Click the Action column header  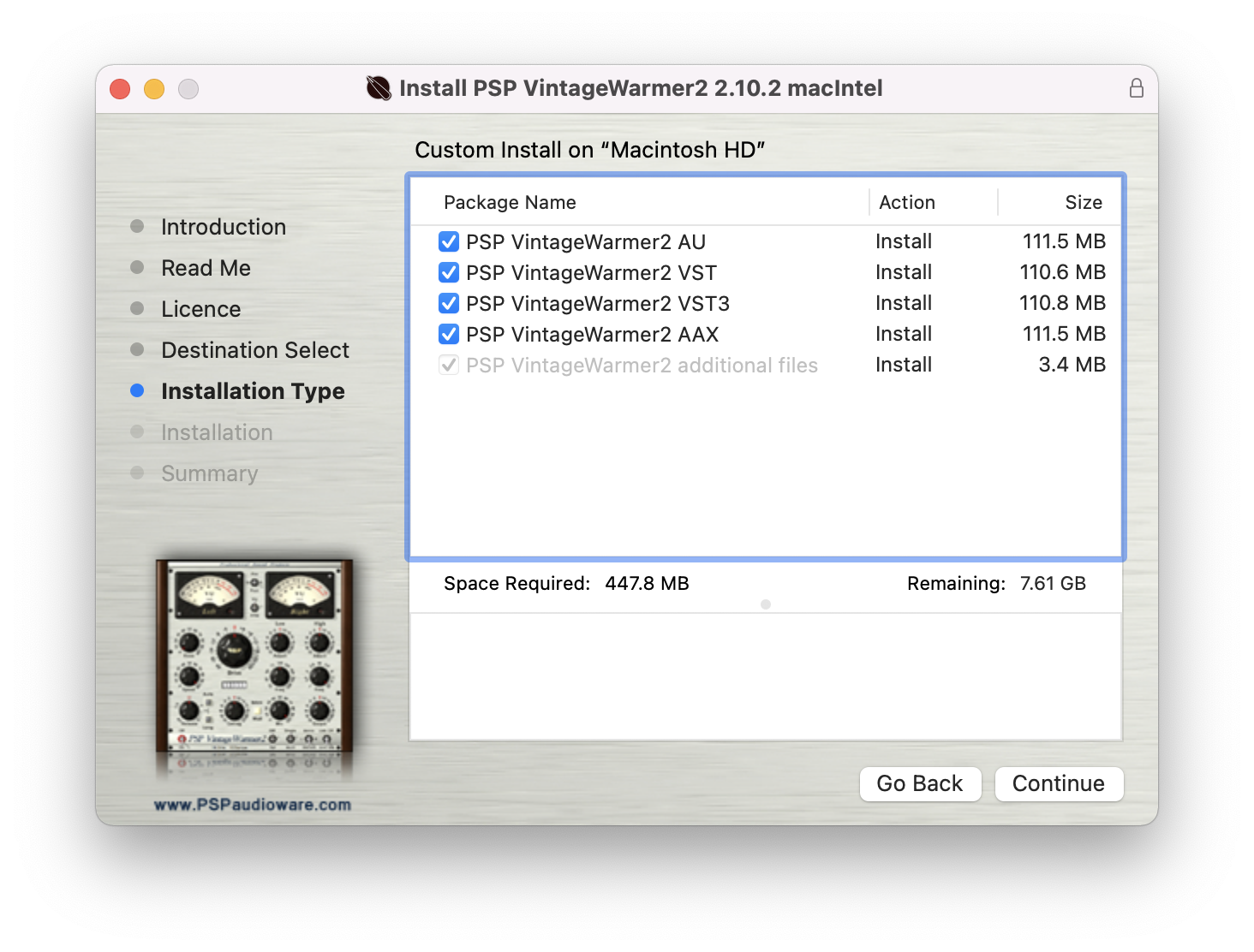tap(907, 203)
